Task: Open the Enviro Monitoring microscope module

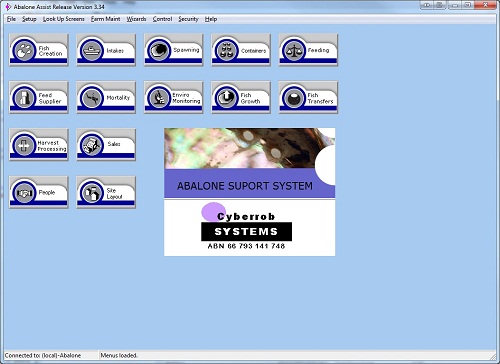Action: pos(173,97)
